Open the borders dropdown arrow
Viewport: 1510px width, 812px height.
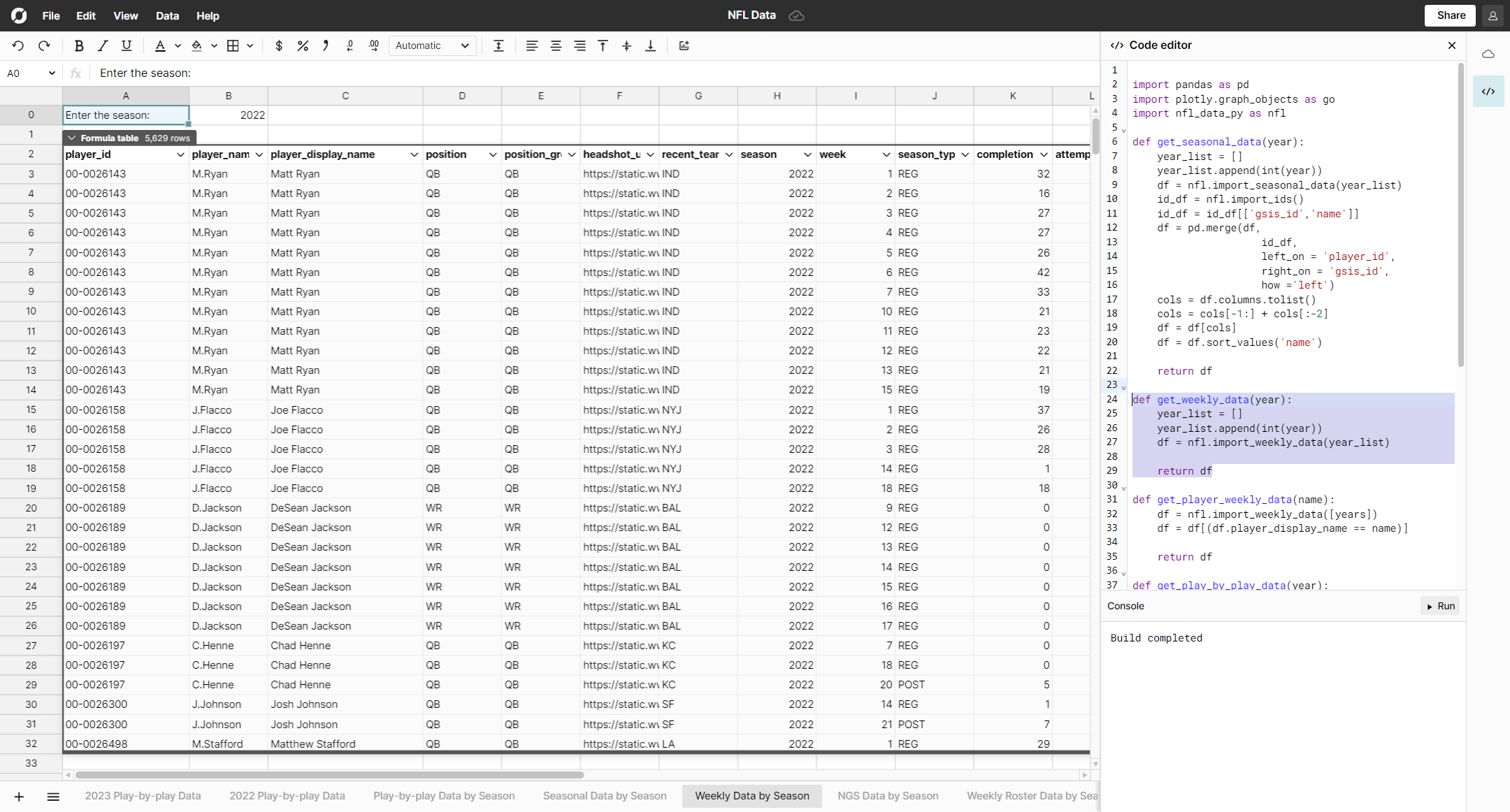pos(250,45)
